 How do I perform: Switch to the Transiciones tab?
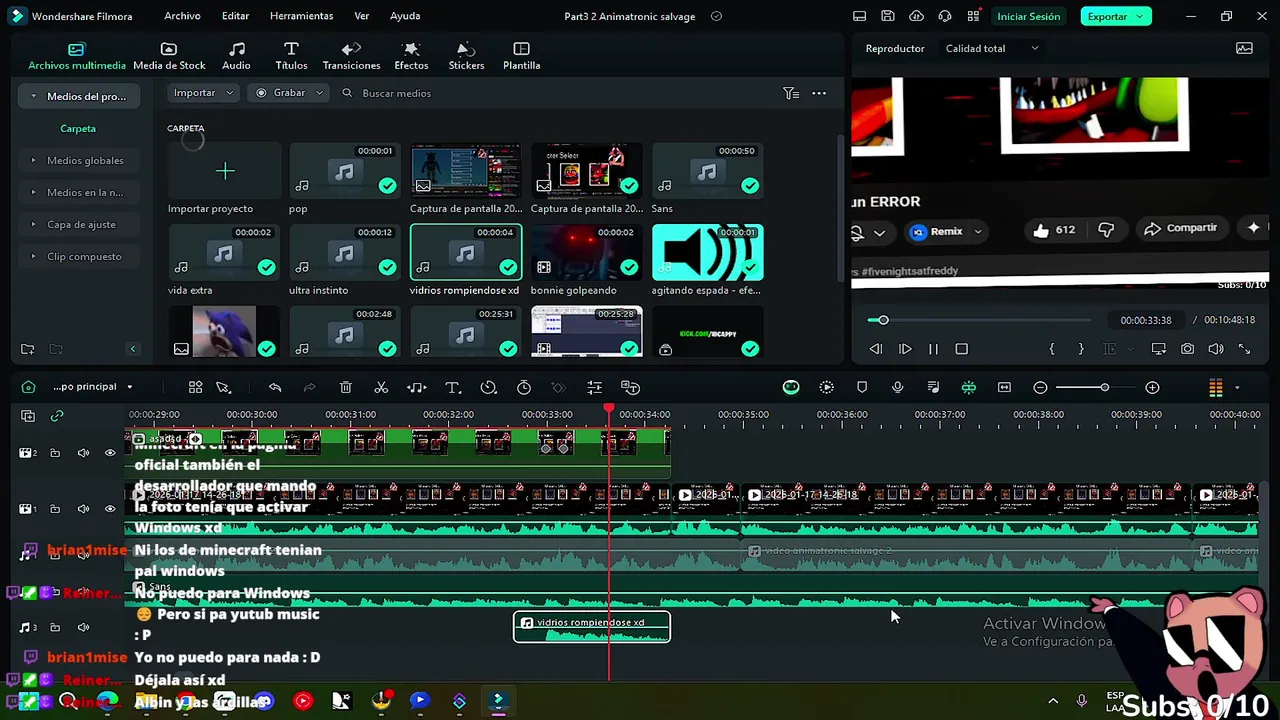tap(351, 56)
